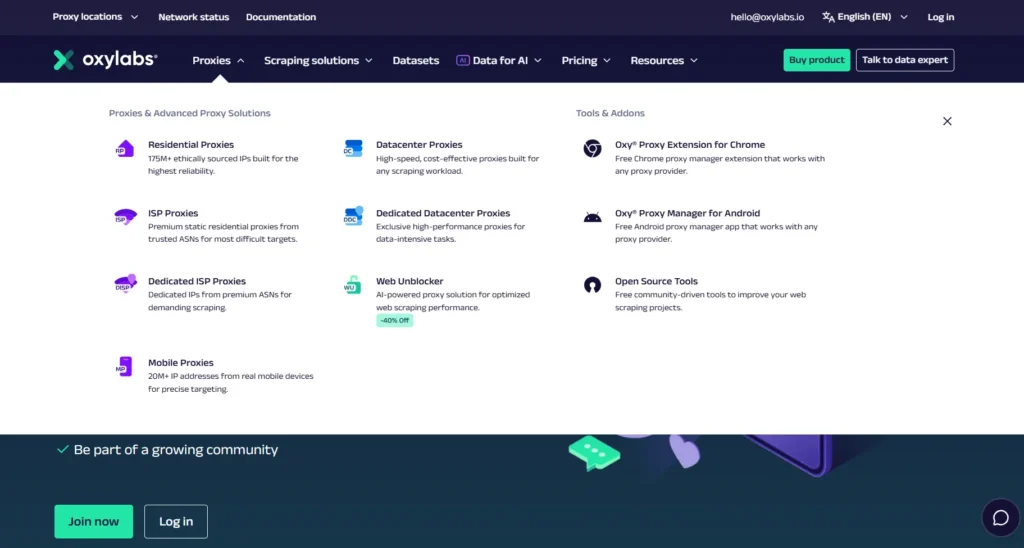Click the Datacenter Proxies icon

353,148
